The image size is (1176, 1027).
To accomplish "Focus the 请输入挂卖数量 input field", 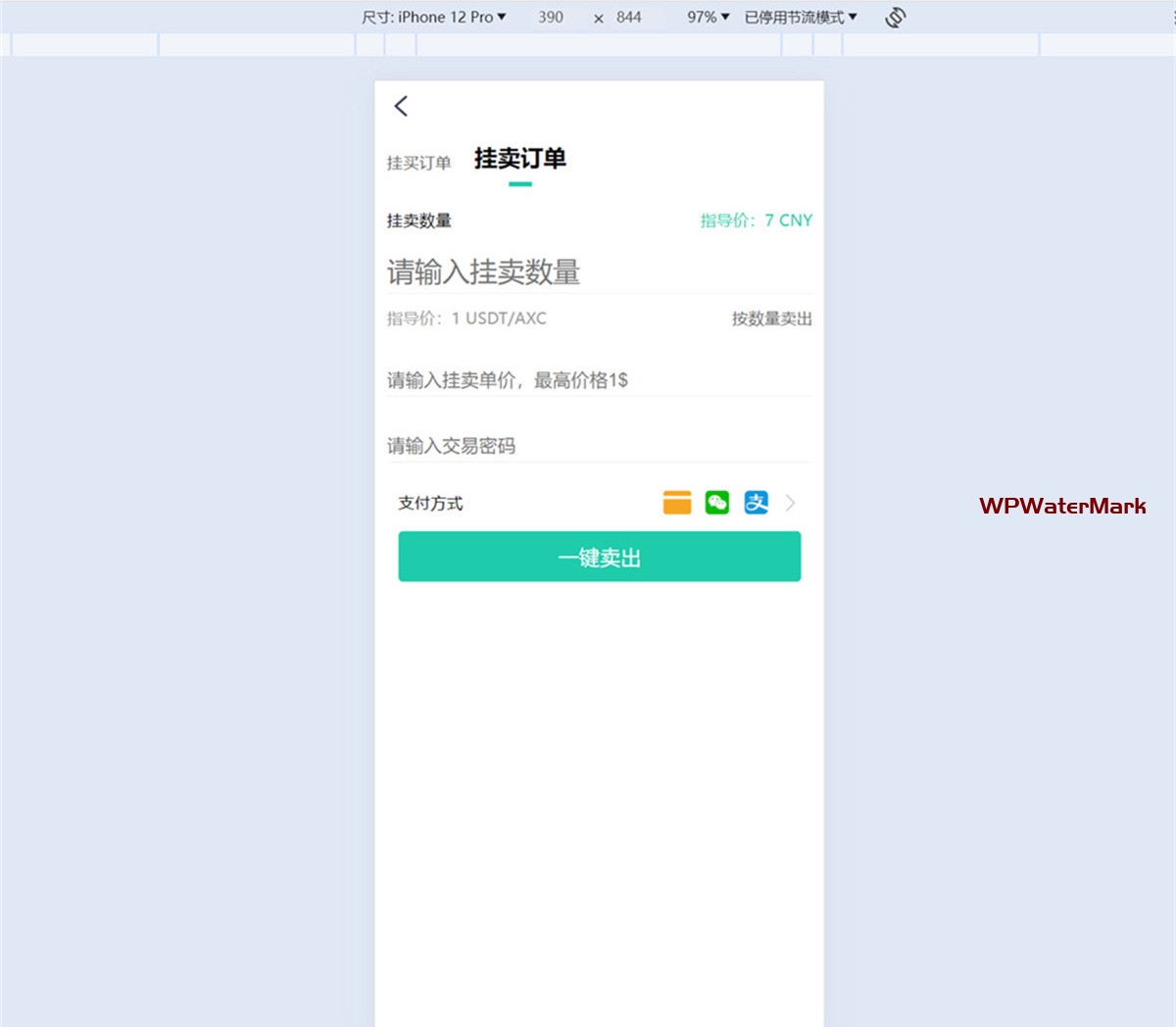I will click(x=598, y=272).
